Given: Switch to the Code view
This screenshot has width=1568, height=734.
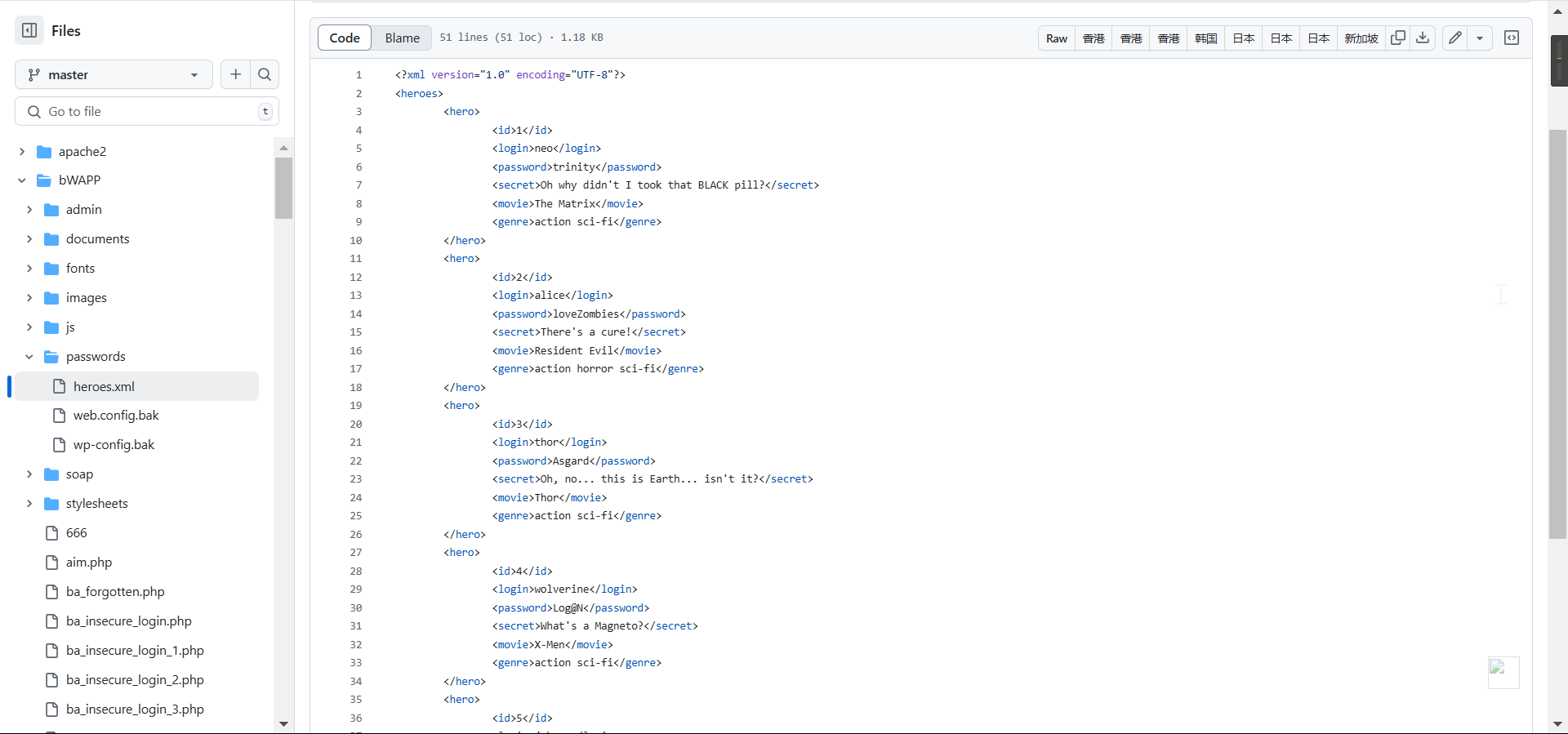Looking at the screenshot, I should click(345, 38).
